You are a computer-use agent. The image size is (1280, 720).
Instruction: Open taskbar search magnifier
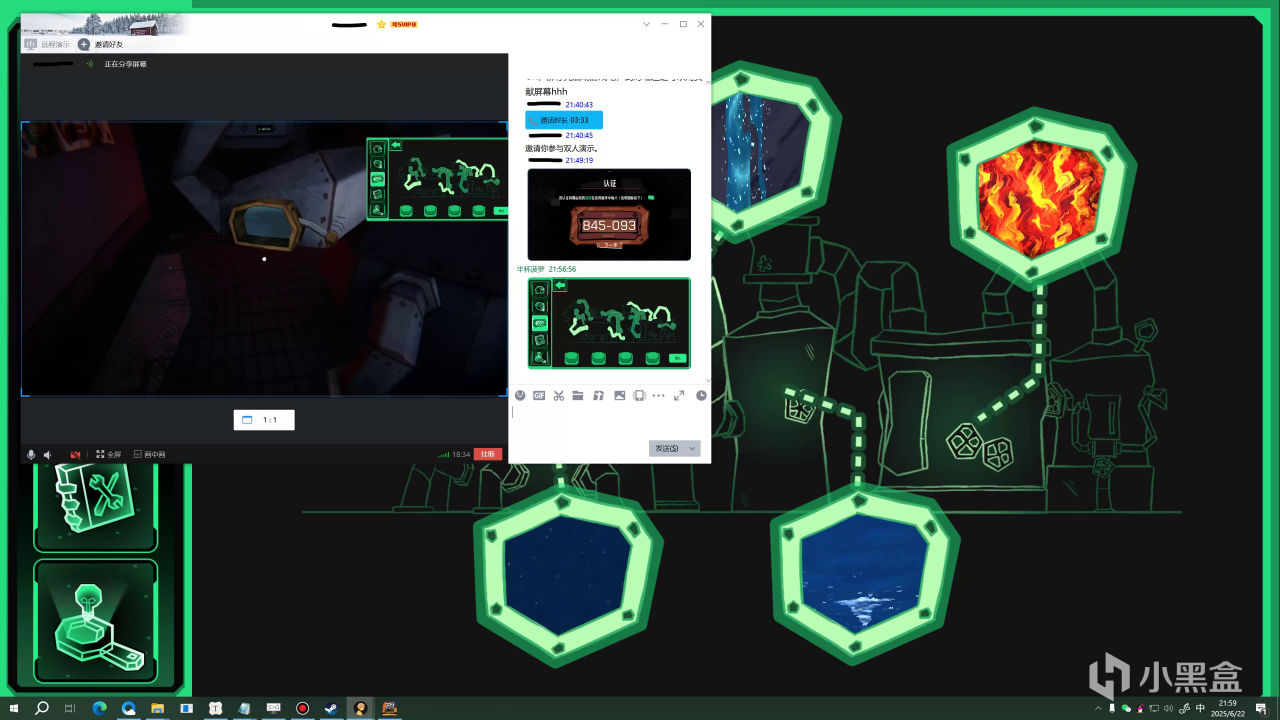point(42,708)
